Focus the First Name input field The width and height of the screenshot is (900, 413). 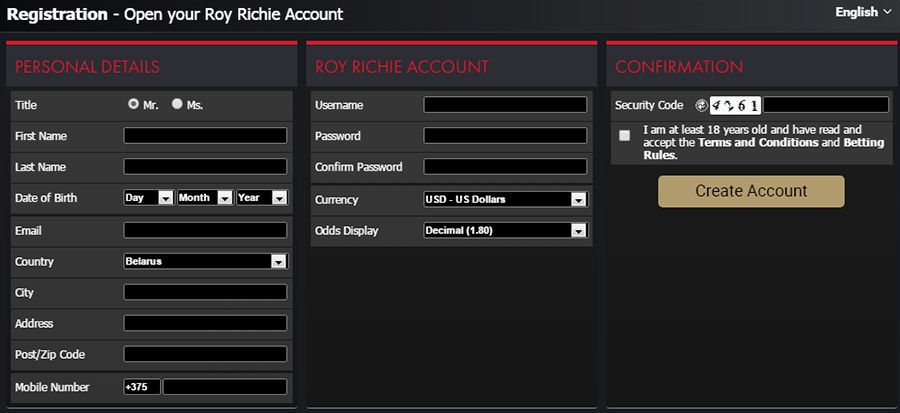tap(205, 136)
